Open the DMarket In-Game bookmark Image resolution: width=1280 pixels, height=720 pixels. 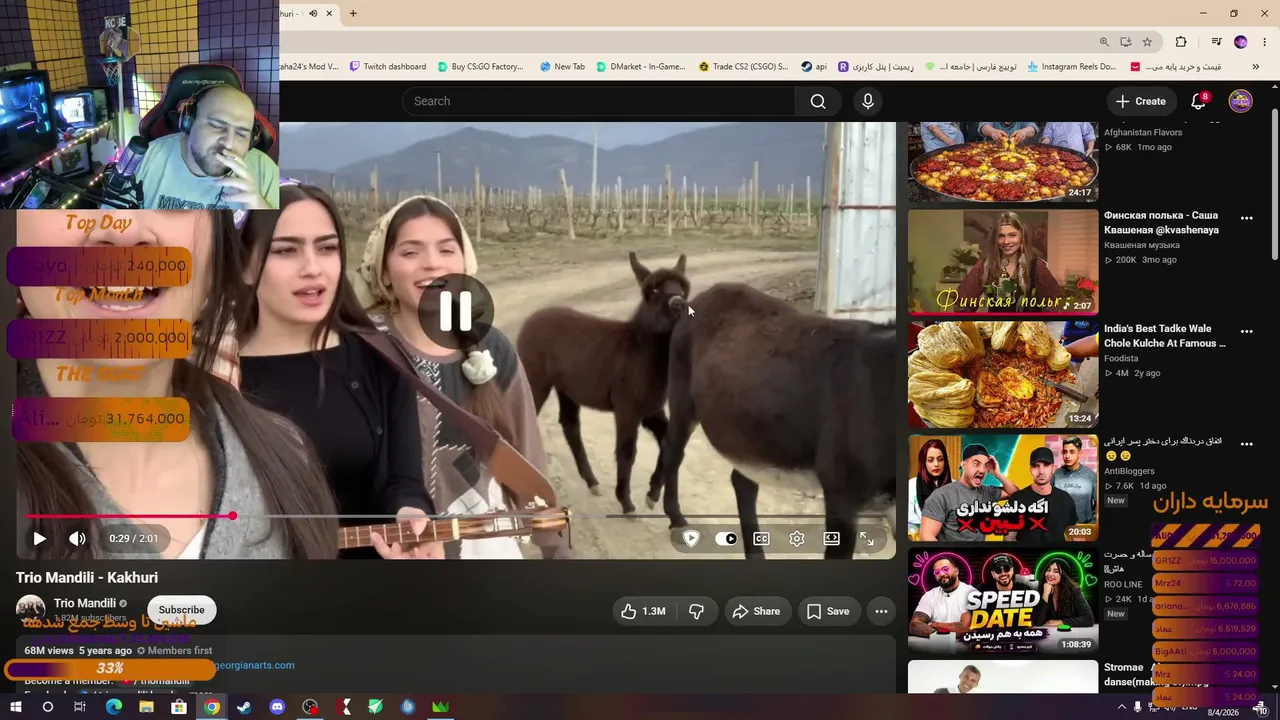click(641, 67)
